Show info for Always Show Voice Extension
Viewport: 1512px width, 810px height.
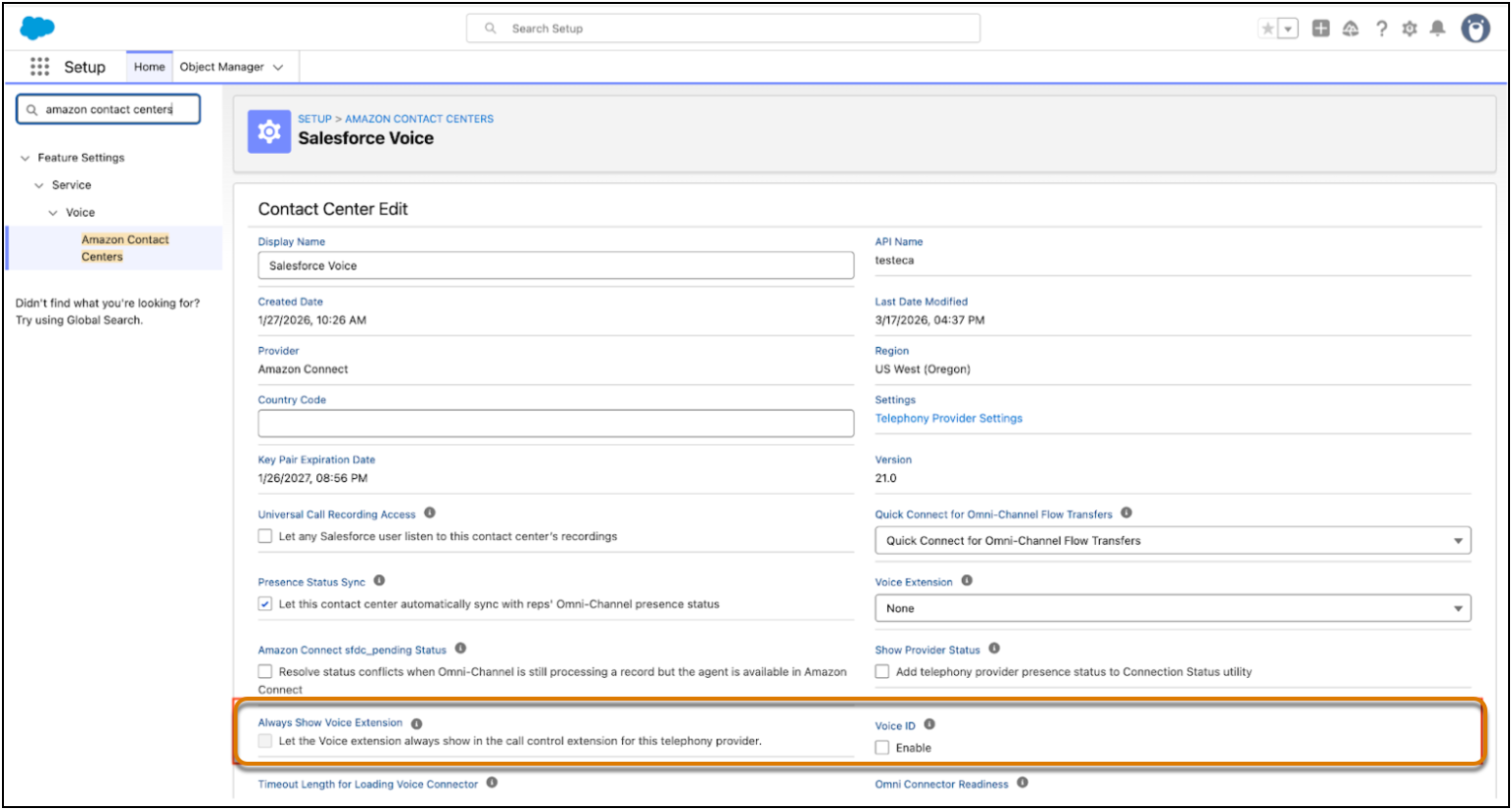417,723
